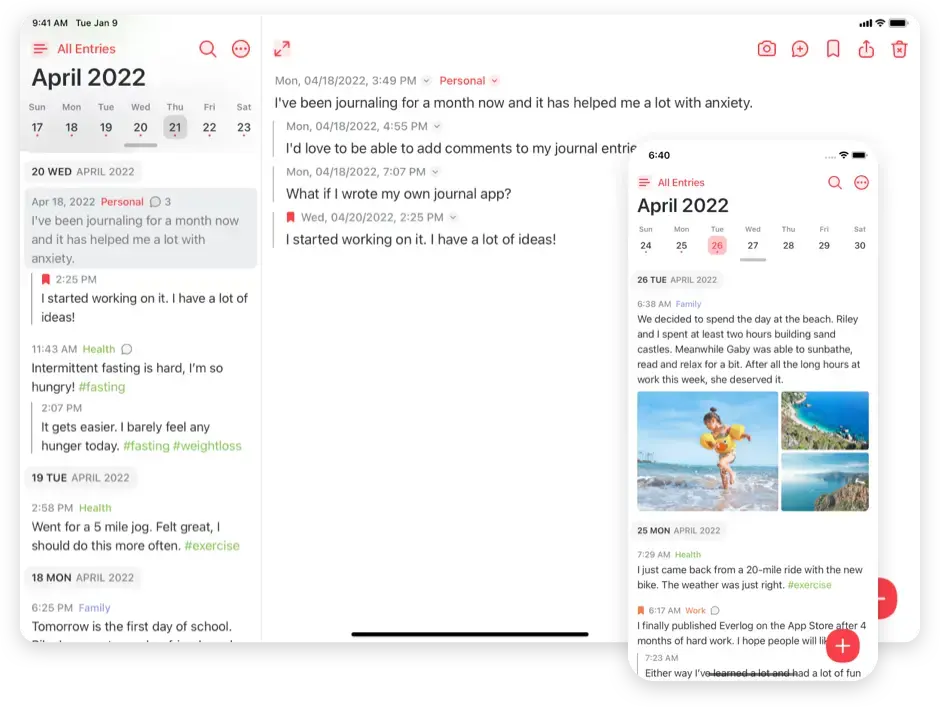Select the Apr 18 2022 Personal entry in the sidebar list
Image resolution: width=940 pixels, height=708 pixels.
pyautogui.click(x=141, y=228)
